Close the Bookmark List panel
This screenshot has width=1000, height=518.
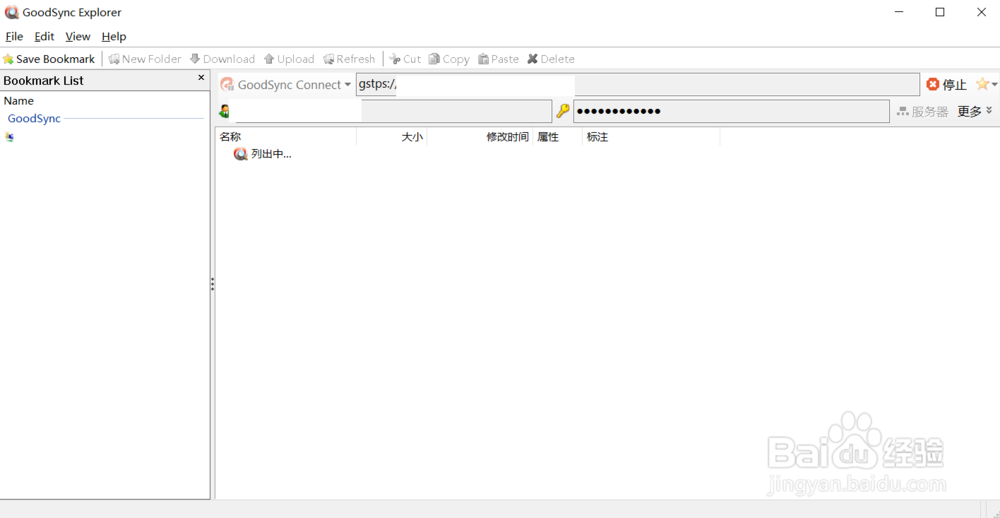[201, 78]
